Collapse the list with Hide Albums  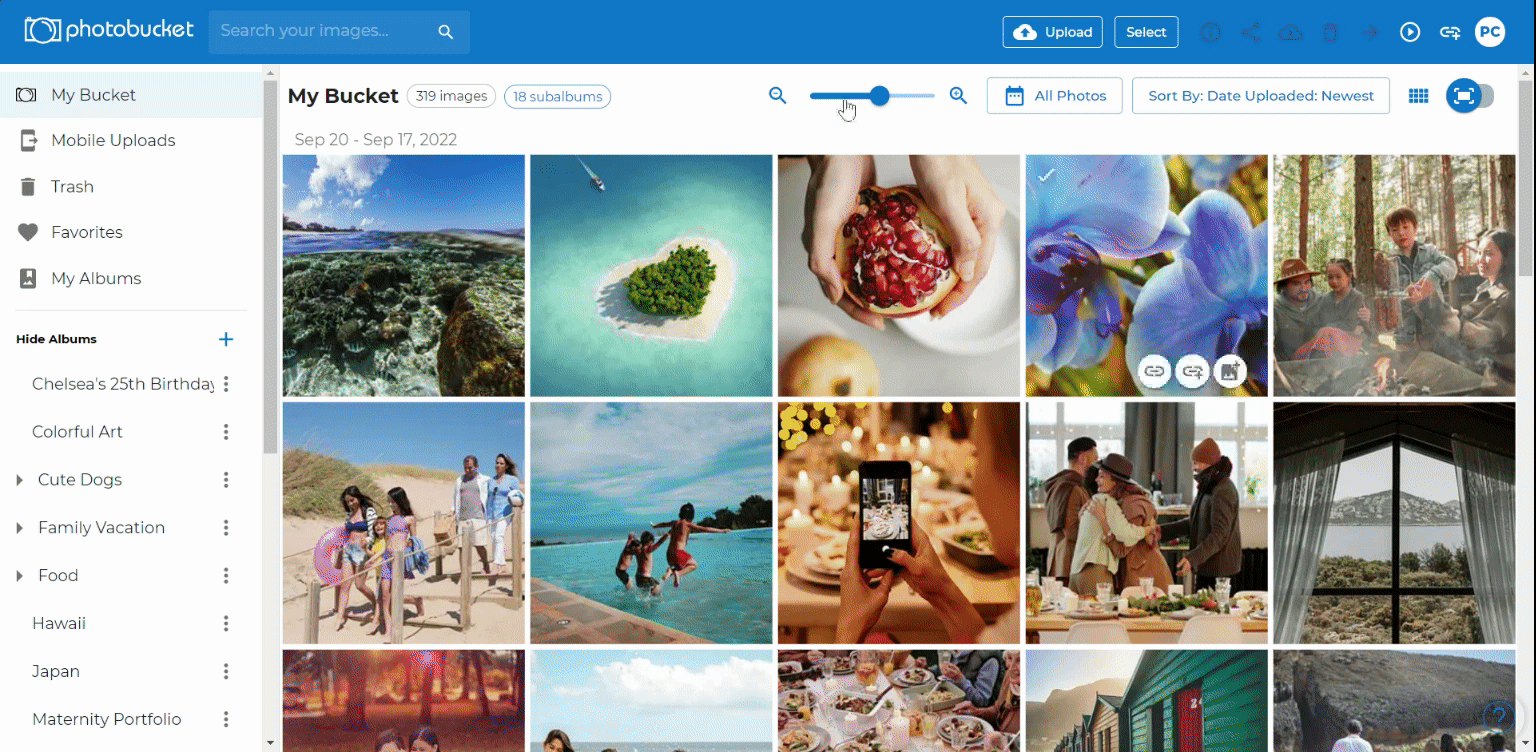click(56, 339)
